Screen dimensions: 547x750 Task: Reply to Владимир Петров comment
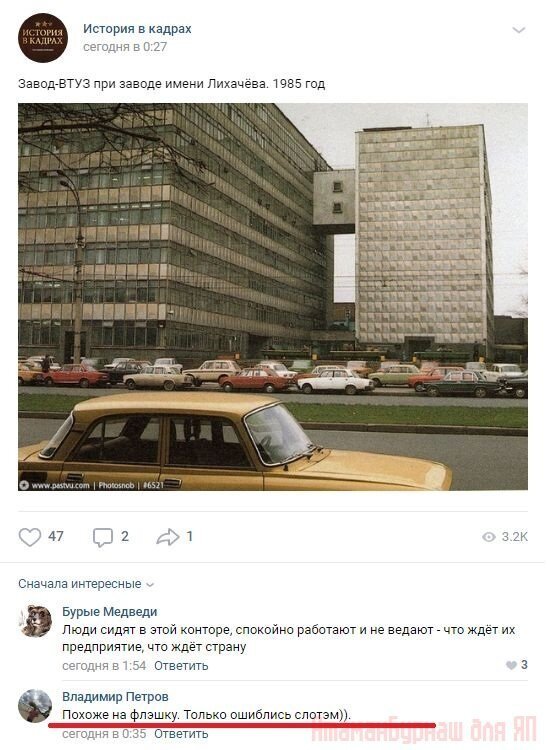(x=181, y=733)
